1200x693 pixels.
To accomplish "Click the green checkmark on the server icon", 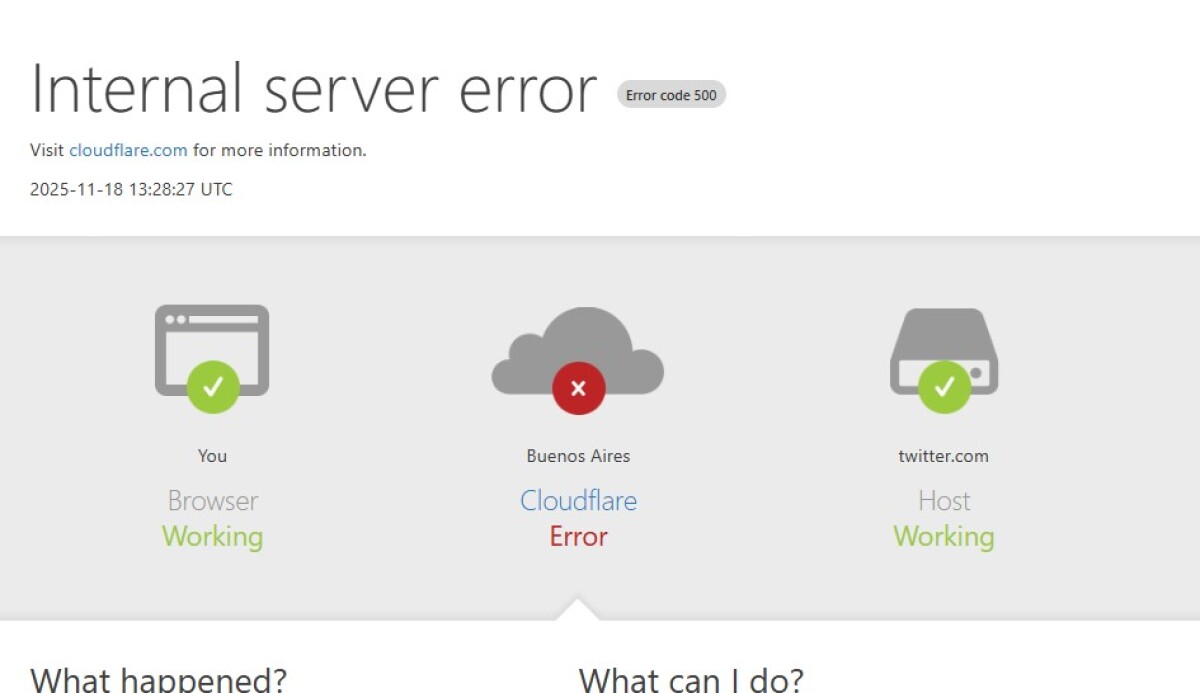I will (944, 387).
